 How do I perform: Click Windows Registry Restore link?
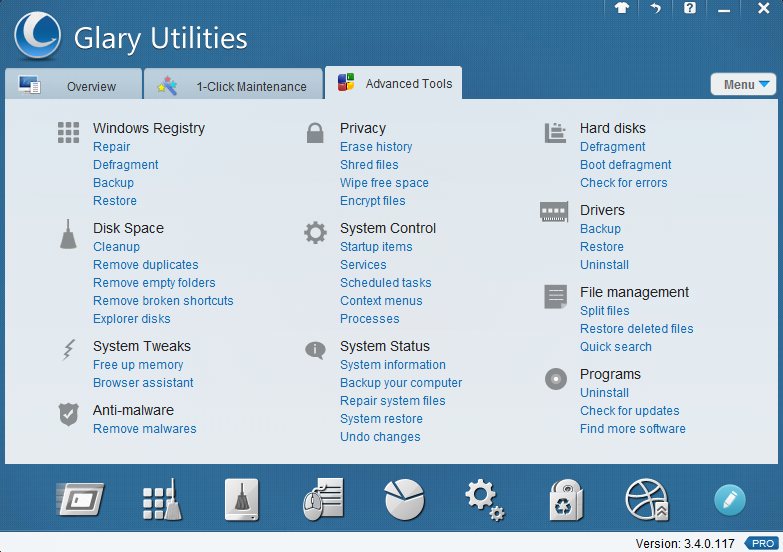pos(115,201)
